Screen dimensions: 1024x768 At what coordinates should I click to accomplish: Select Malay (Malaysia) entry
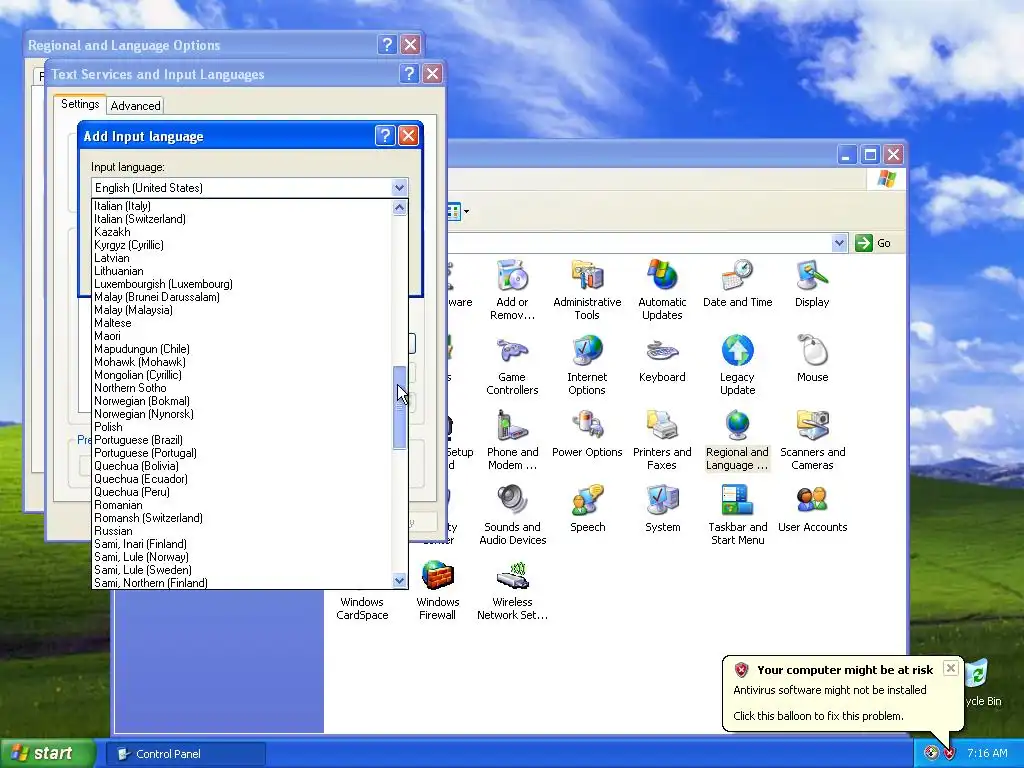[242, 310]
